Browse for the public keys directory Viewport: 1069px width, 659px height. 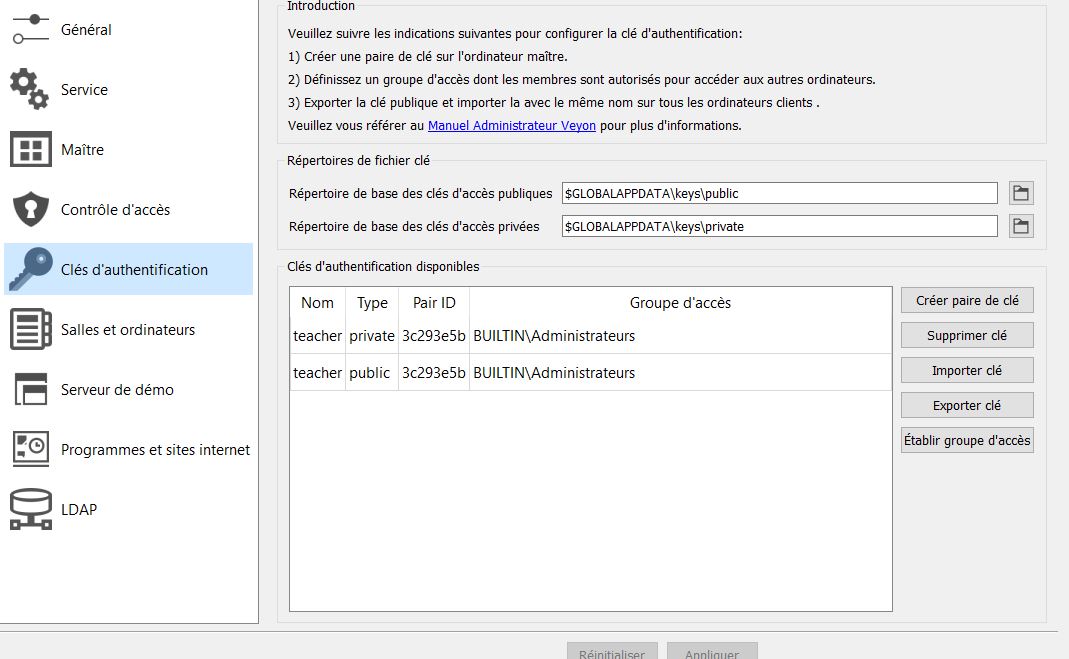[1020, 192]
